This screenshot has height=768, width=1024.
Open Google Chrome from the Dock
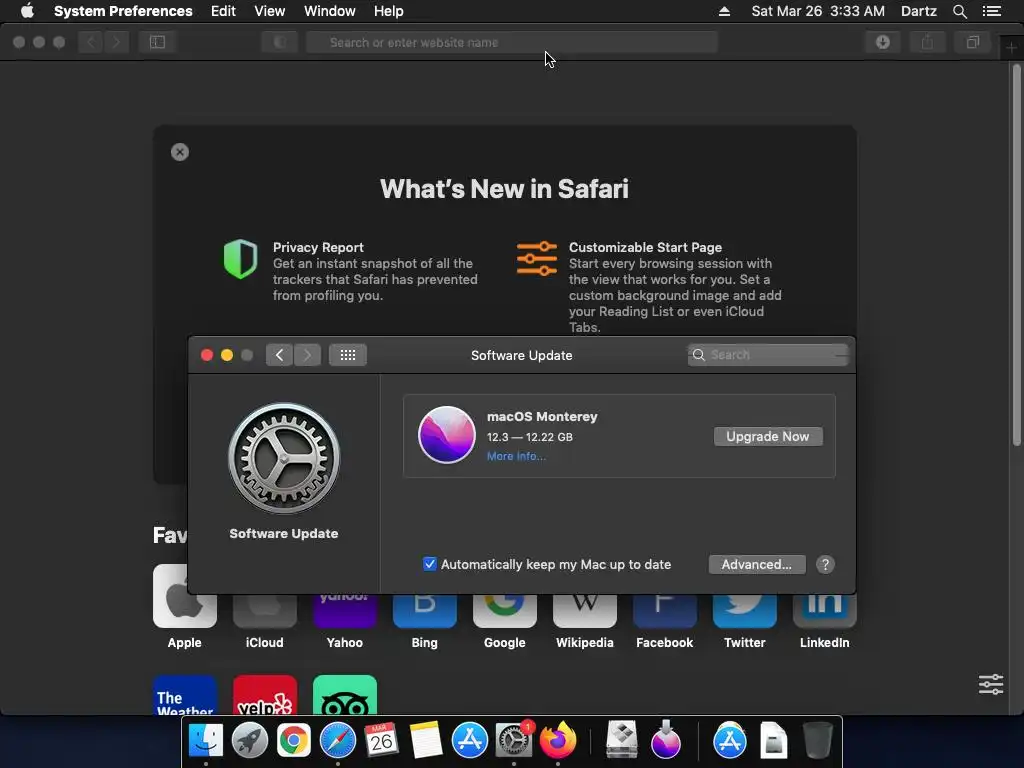pyautogui.click(x=294, y=741)
